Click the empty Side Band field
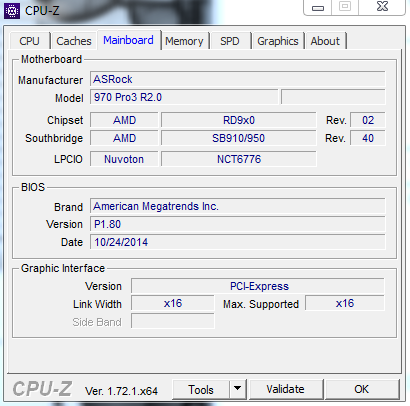Image resolution: width=410 pixels, height=406 pixels. coord(173,321)
